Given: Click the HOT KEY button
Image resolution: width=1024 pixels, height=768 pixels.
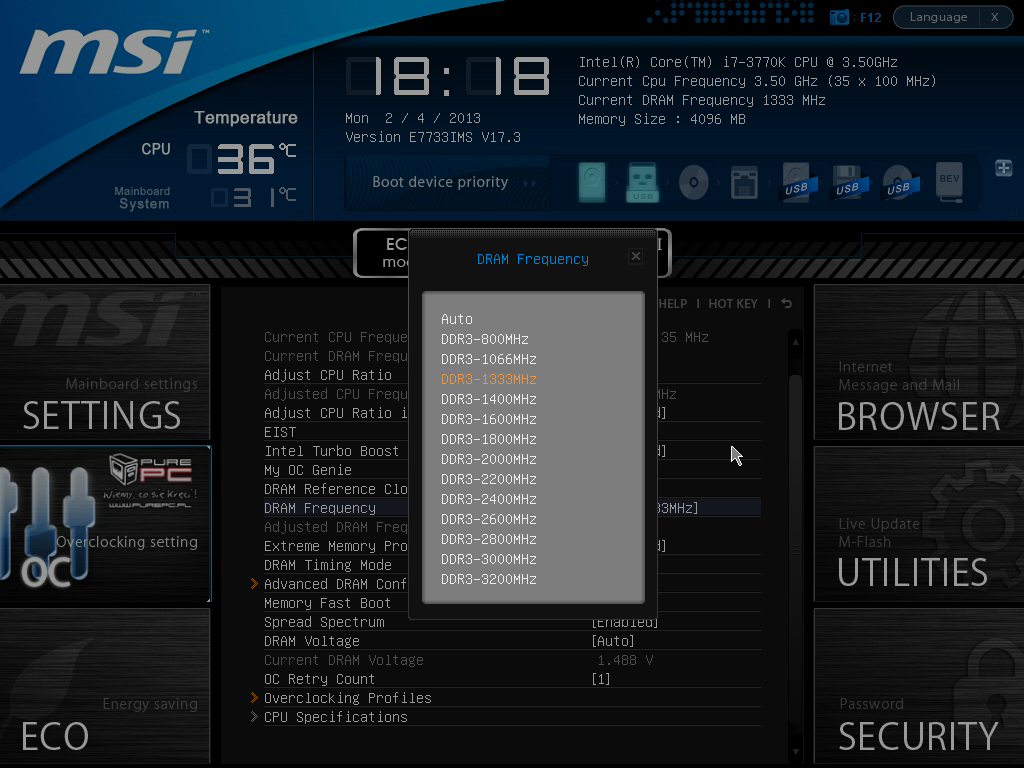Looking at the screenshot, I should tap(733, 304).
